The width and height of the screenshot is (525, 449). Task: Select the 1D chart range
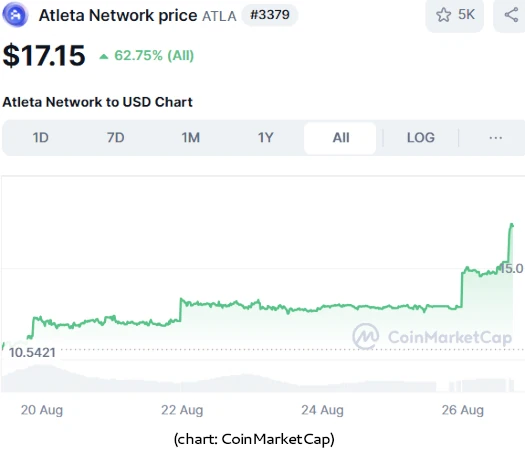pyautogui.click(x=41, y=138)
